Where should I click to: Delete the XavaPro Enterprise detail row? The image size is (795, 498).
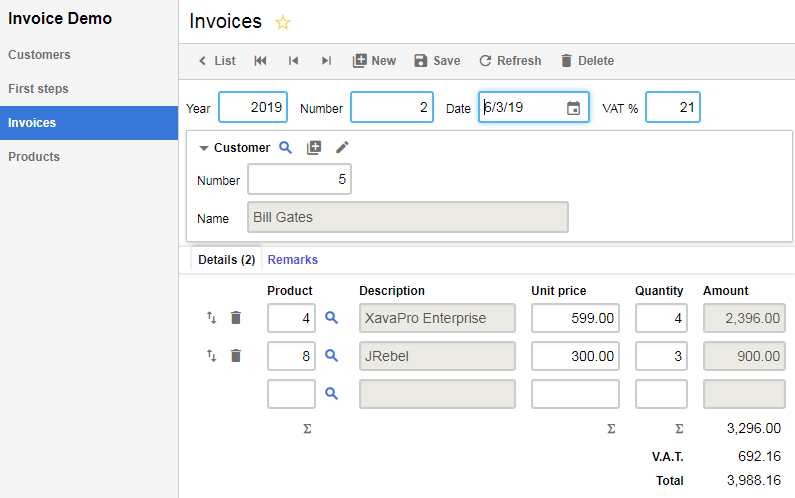click(236, 318)
